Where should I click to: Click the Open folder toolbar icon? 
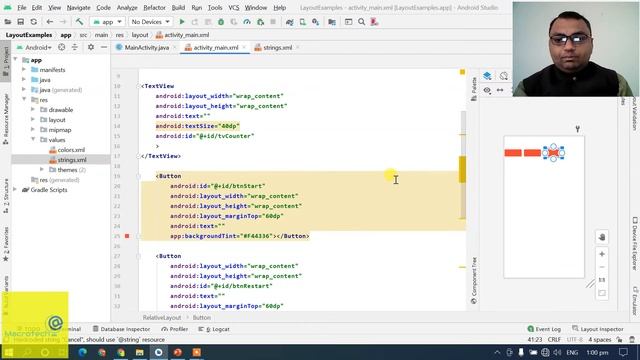pyautogui.click(x=8, y=22)
